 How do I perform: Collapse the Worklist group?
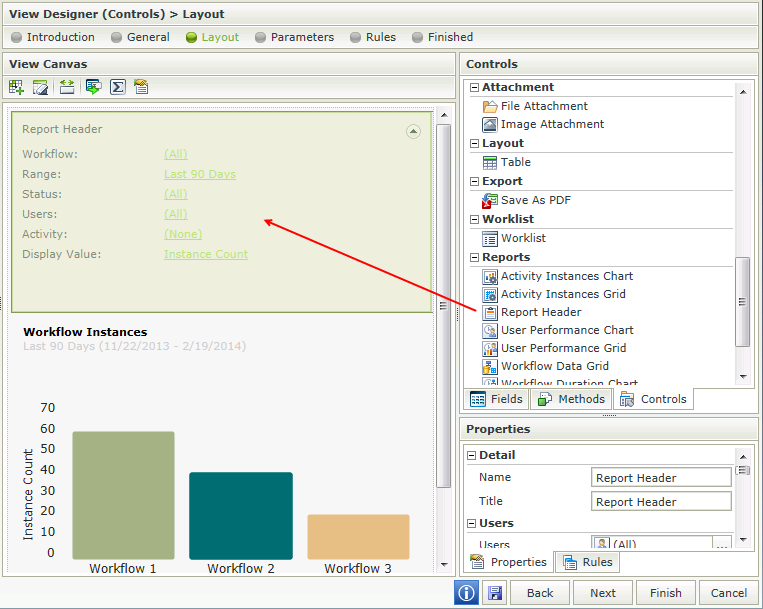[474, 220]
